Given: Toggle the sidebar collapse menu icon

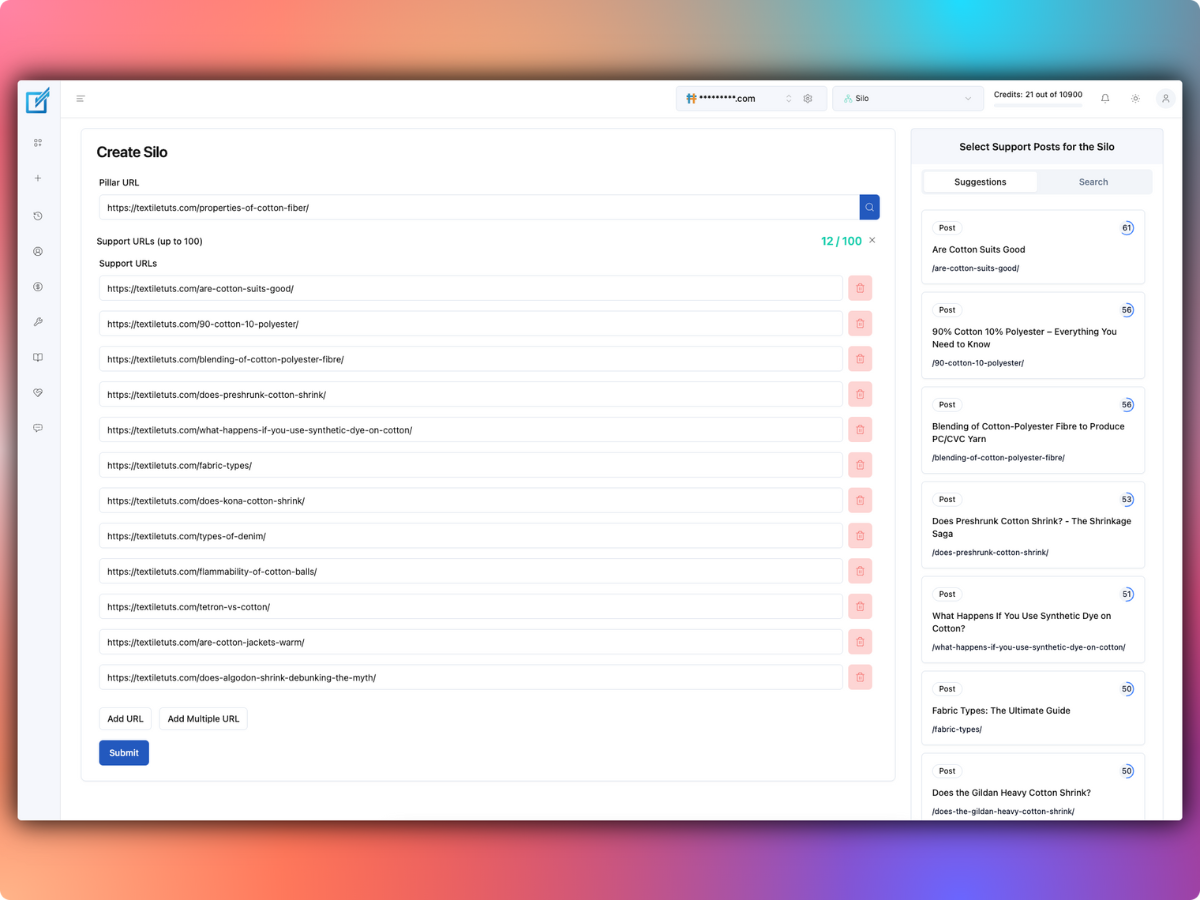Looking at the screenshot, I should click(x=81, y=99).
